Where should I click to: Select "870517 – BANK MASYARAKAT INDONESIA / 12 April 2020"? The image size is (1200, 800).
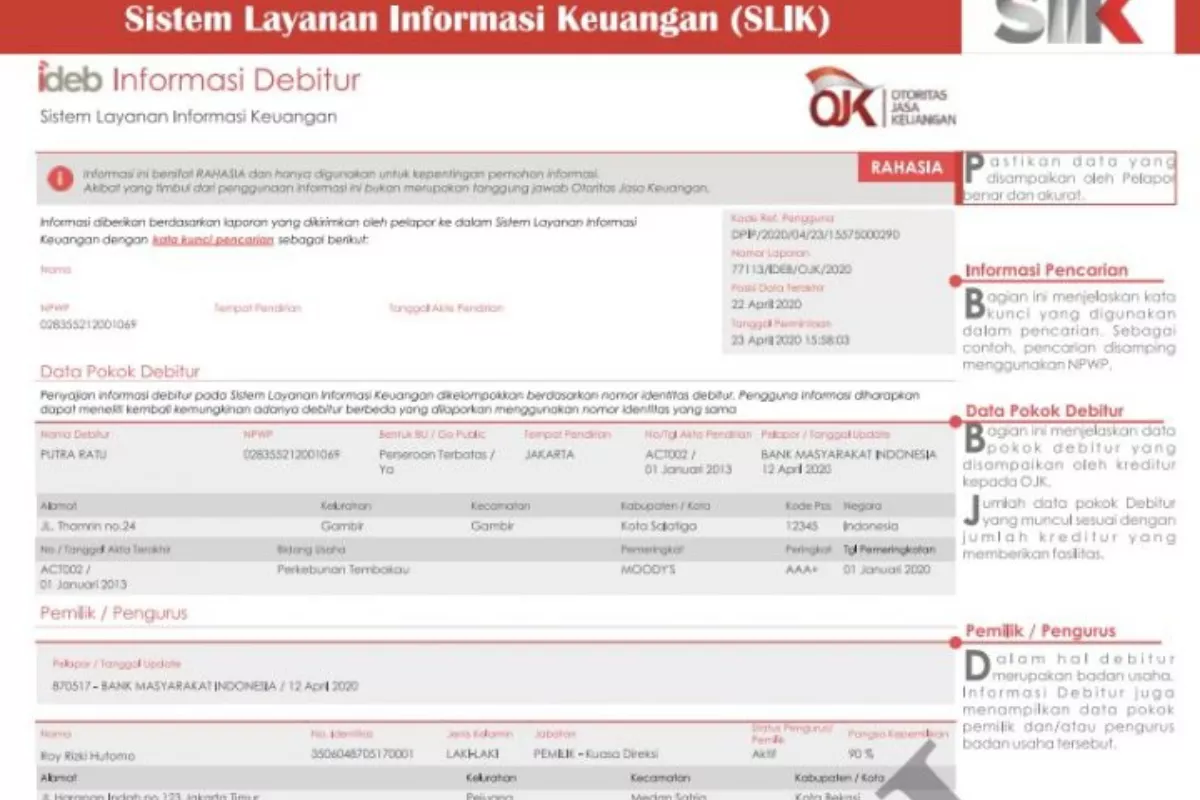(205, 686)
